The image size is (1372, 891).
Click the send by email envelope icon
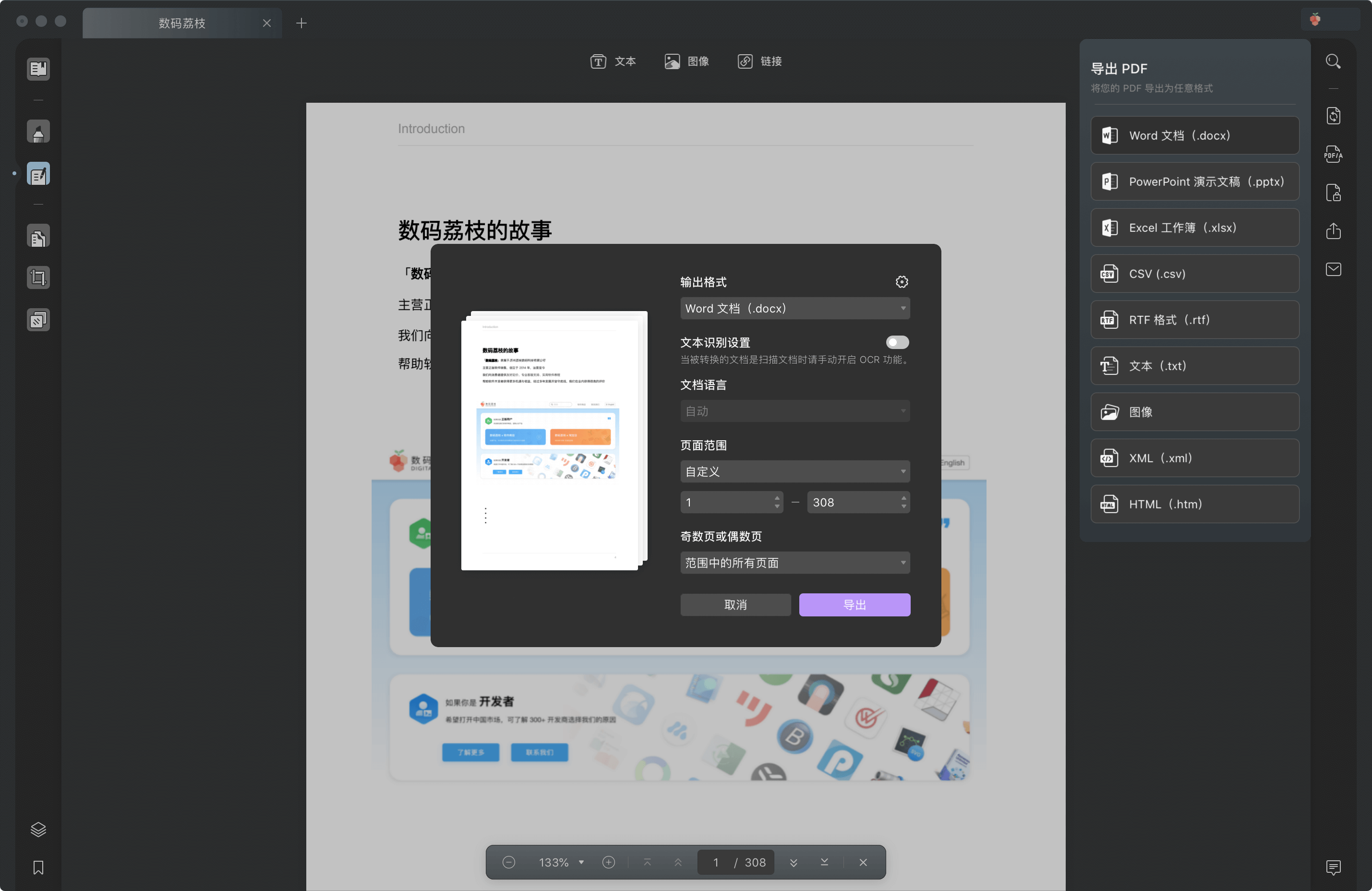tap(1333, 269)
